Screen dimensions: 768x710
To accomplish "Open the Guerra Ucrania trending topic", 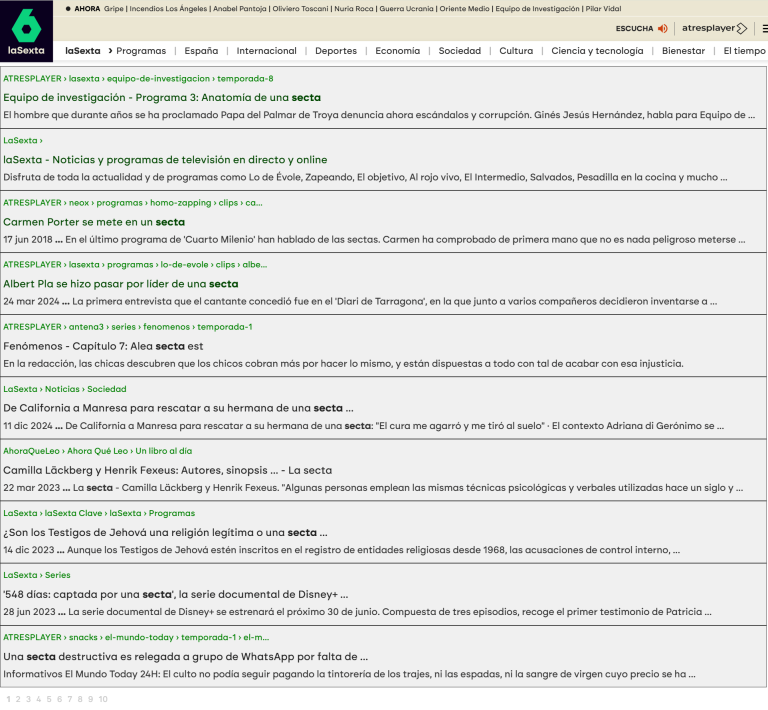I will 405,8.
